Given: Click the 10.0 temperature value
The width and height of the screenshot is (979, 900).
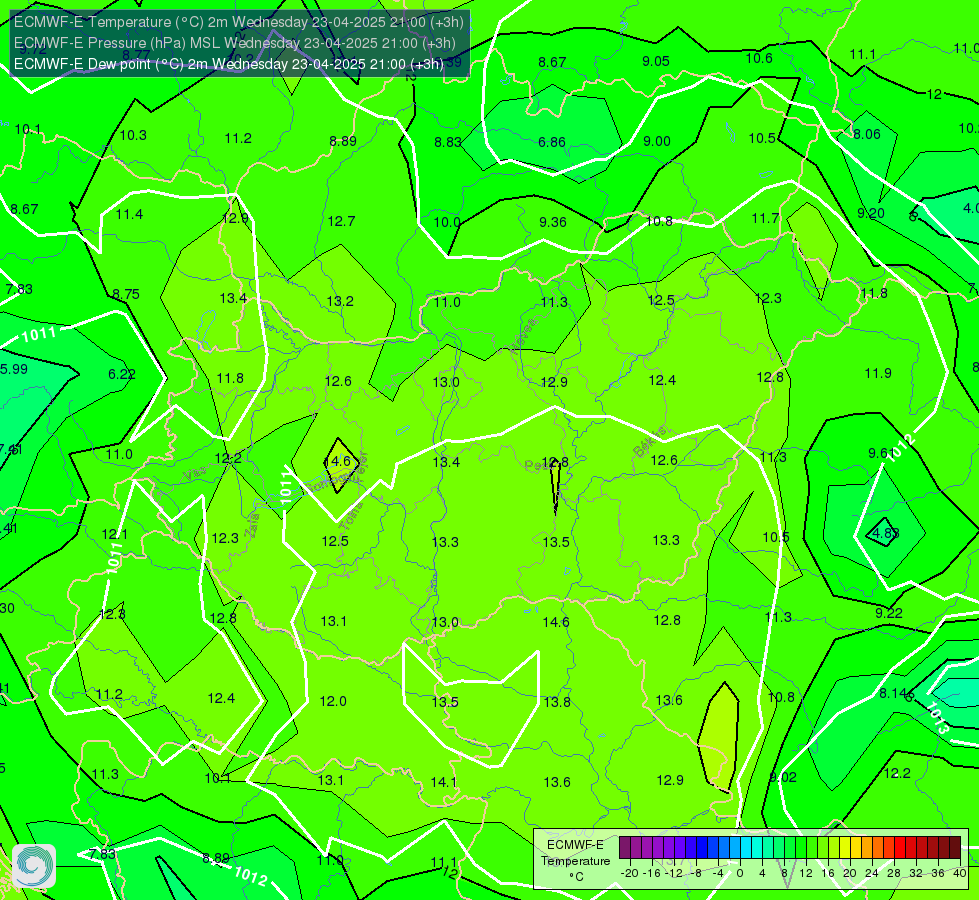Looking at the screenshot, I should (x=447, y=222).
